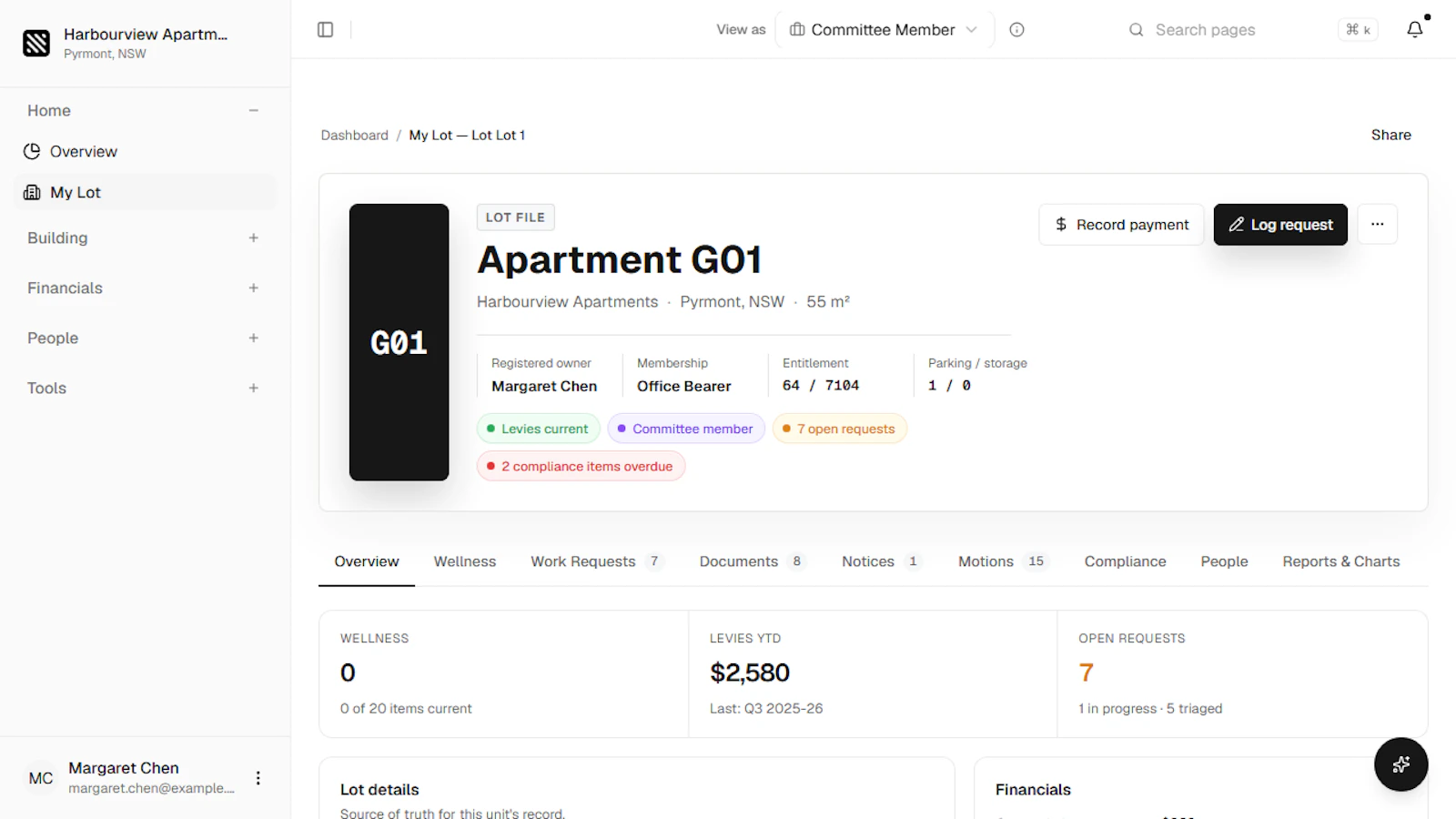Expand the Tools section
1456x819 pixels.
[x=254, y=388]
